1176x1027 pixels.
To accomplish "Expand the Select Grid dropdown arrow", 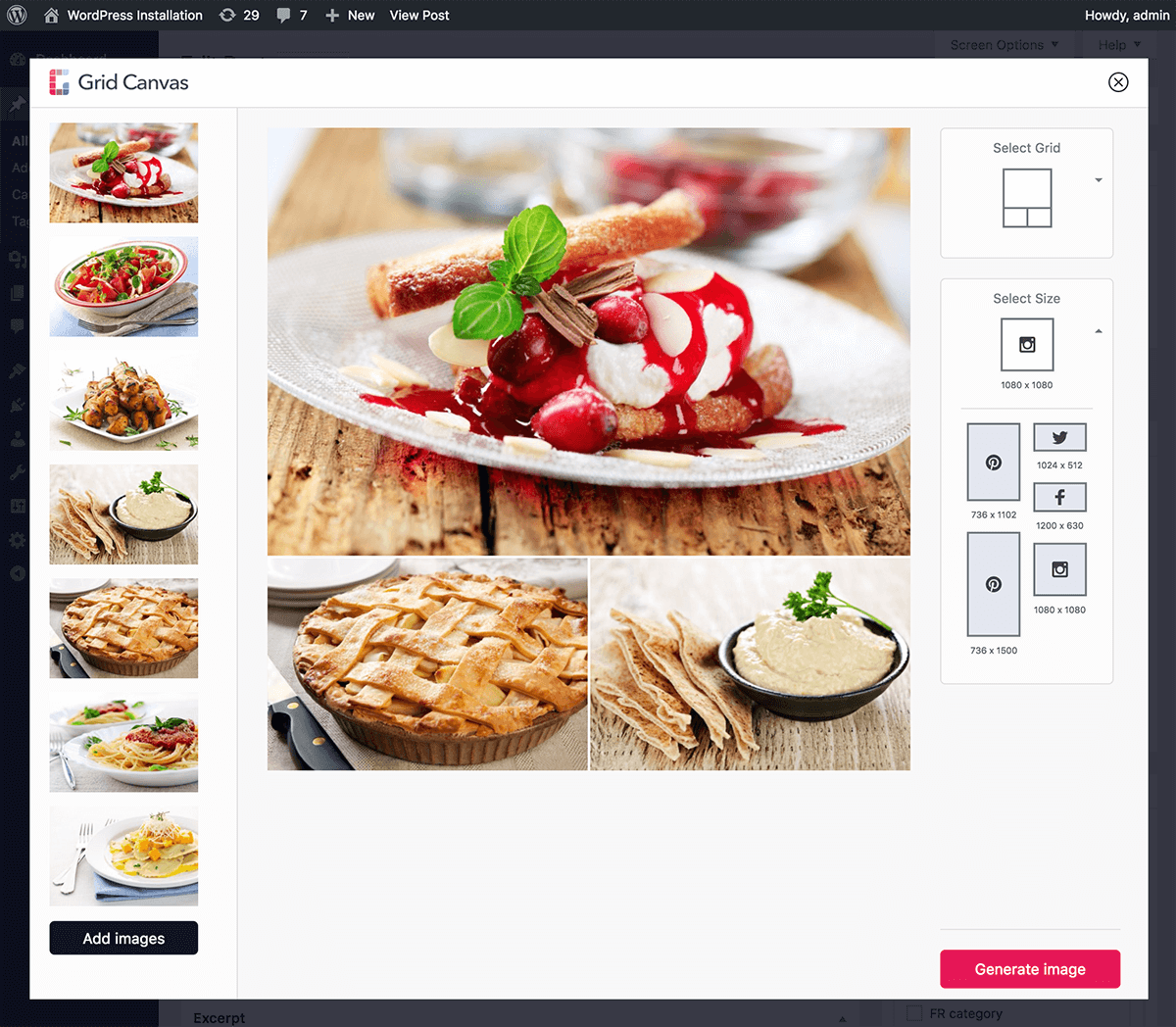I will coord(1099,180).
